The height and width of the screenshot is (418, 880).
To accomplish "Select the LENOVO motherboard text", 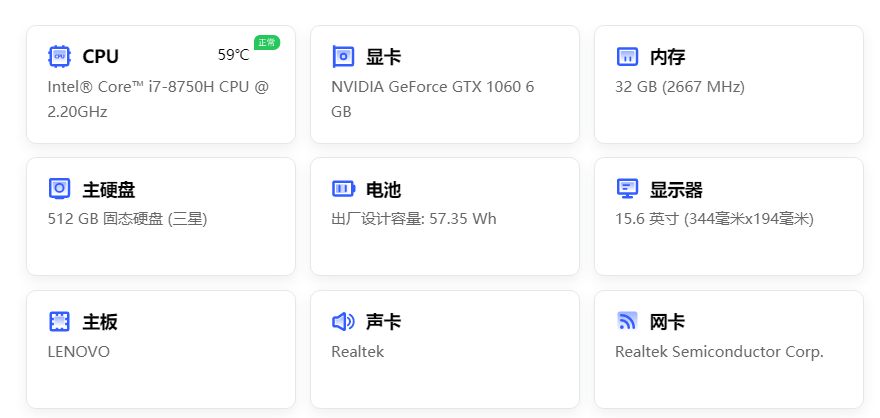I will pyautogui.click(x=79, y=352).
